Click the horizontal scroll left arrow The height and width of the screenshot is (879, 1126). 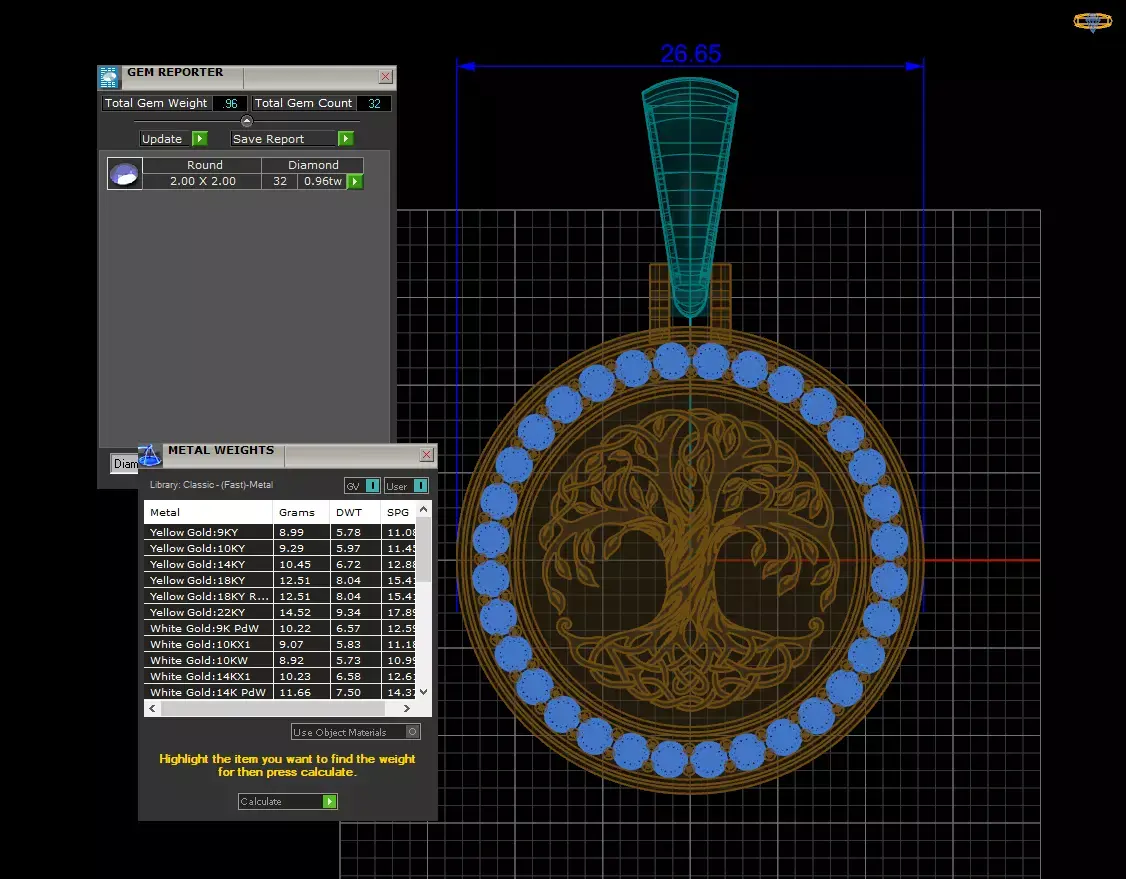pyautogui.click(x=152, y=708)
